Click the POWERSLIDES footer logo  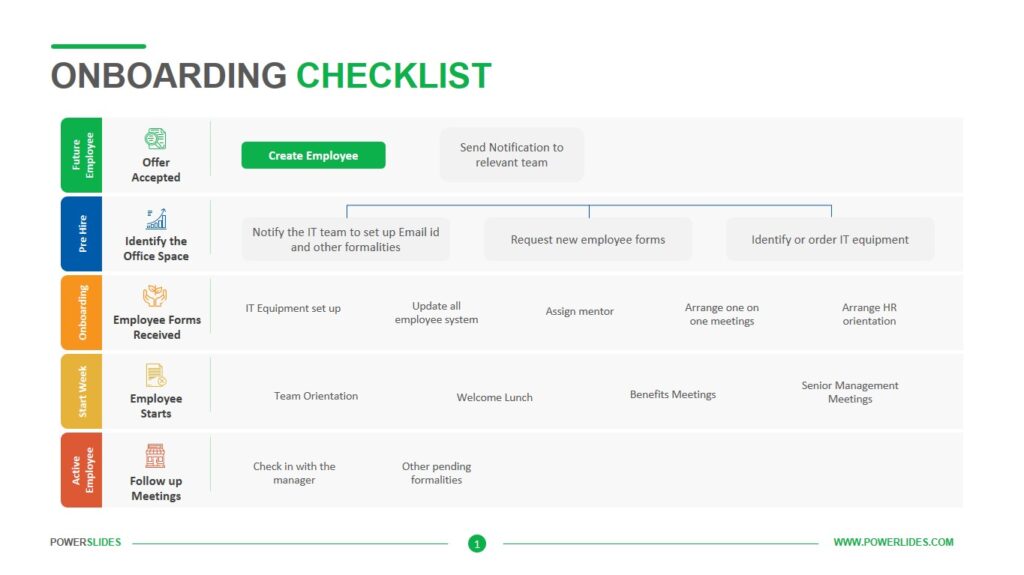pyautogui.click(x=86, y=542)
